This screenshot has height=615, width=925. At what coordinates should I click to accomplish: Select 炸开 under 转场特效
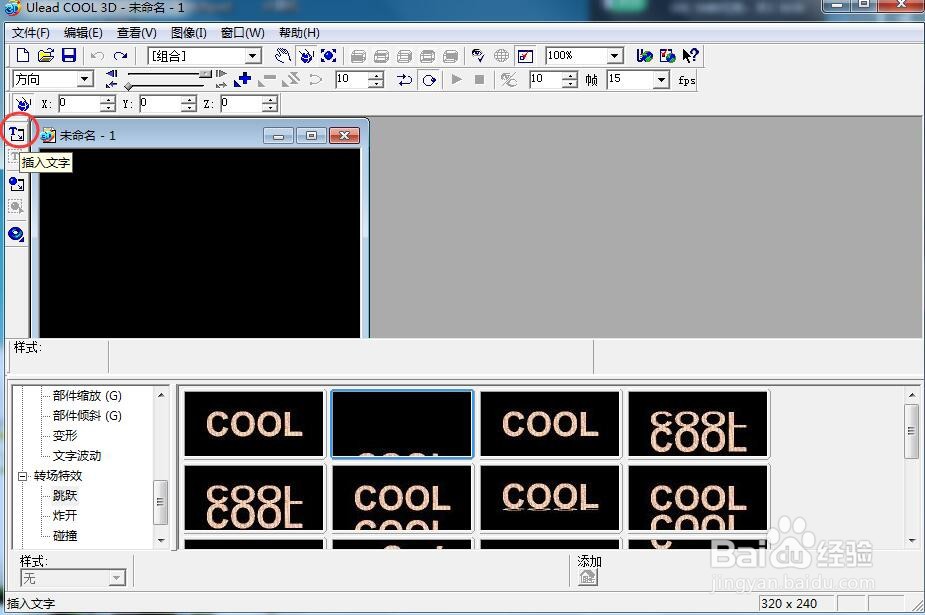click(x=65, y=516)
